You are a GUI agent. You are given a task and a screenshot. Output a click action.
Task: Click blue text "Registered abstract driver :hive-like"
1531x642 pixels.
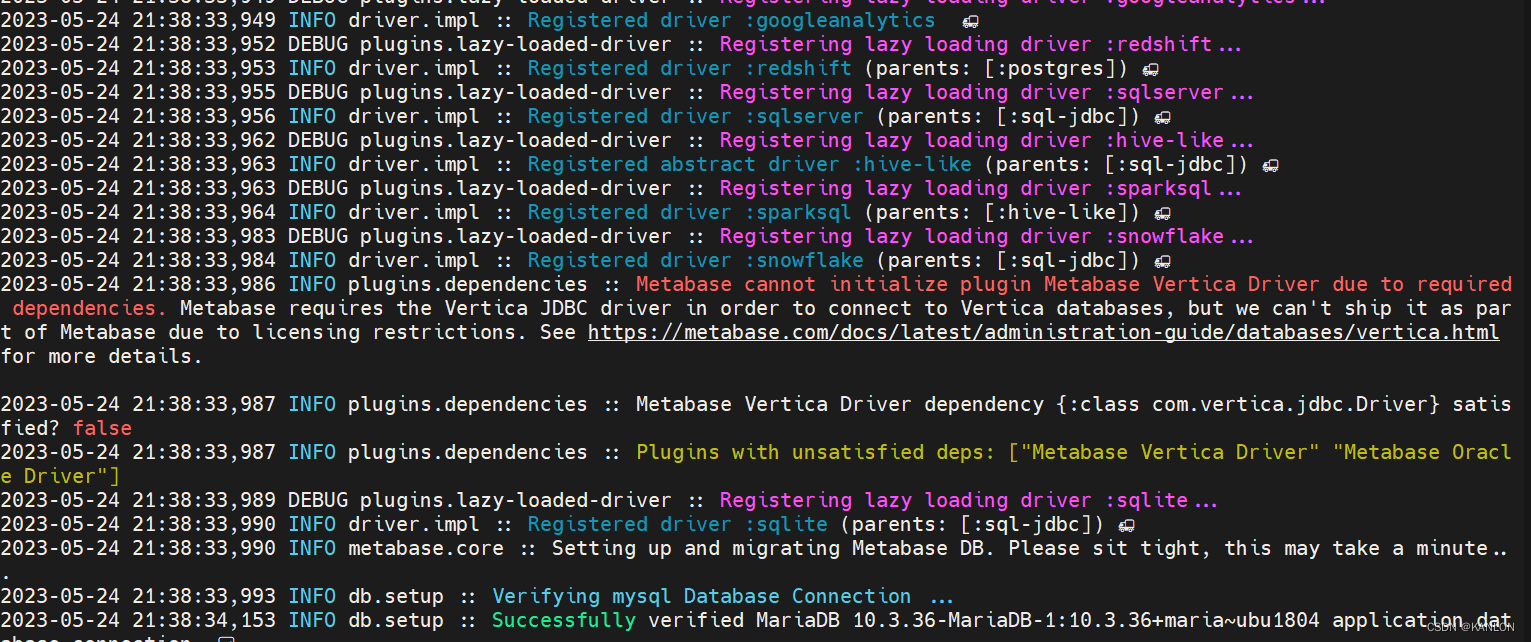(749, 164)
